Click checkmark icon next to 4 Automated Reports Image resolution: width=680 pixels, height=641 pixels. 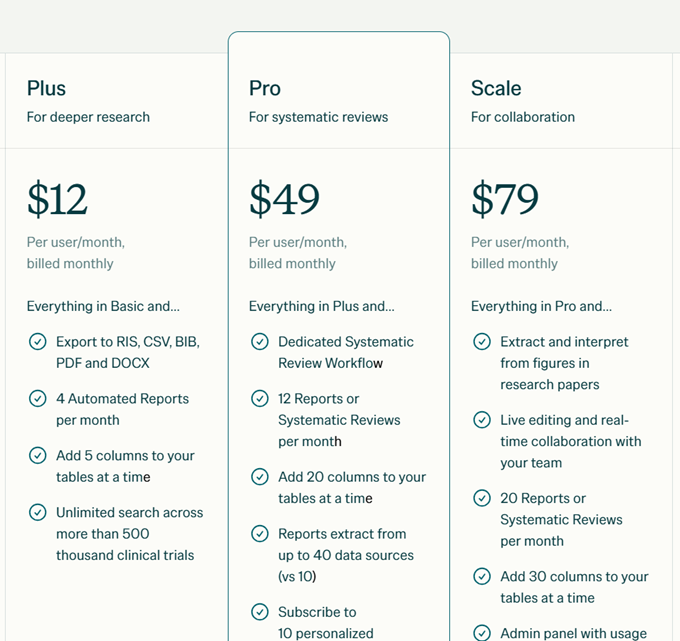[37, 399]
